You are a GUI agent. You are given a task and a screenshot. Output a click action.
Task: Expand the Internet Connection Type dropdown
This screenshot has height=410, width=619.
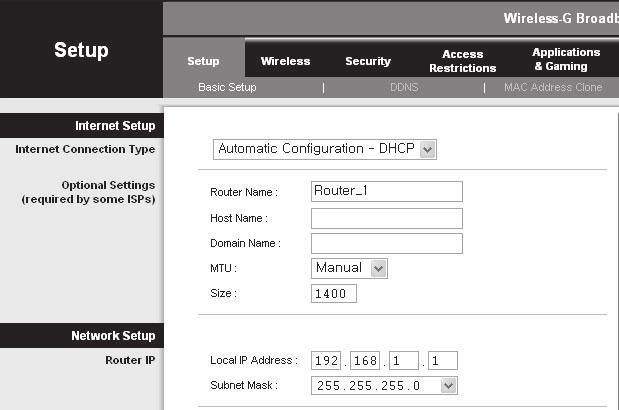coord(325,149)
